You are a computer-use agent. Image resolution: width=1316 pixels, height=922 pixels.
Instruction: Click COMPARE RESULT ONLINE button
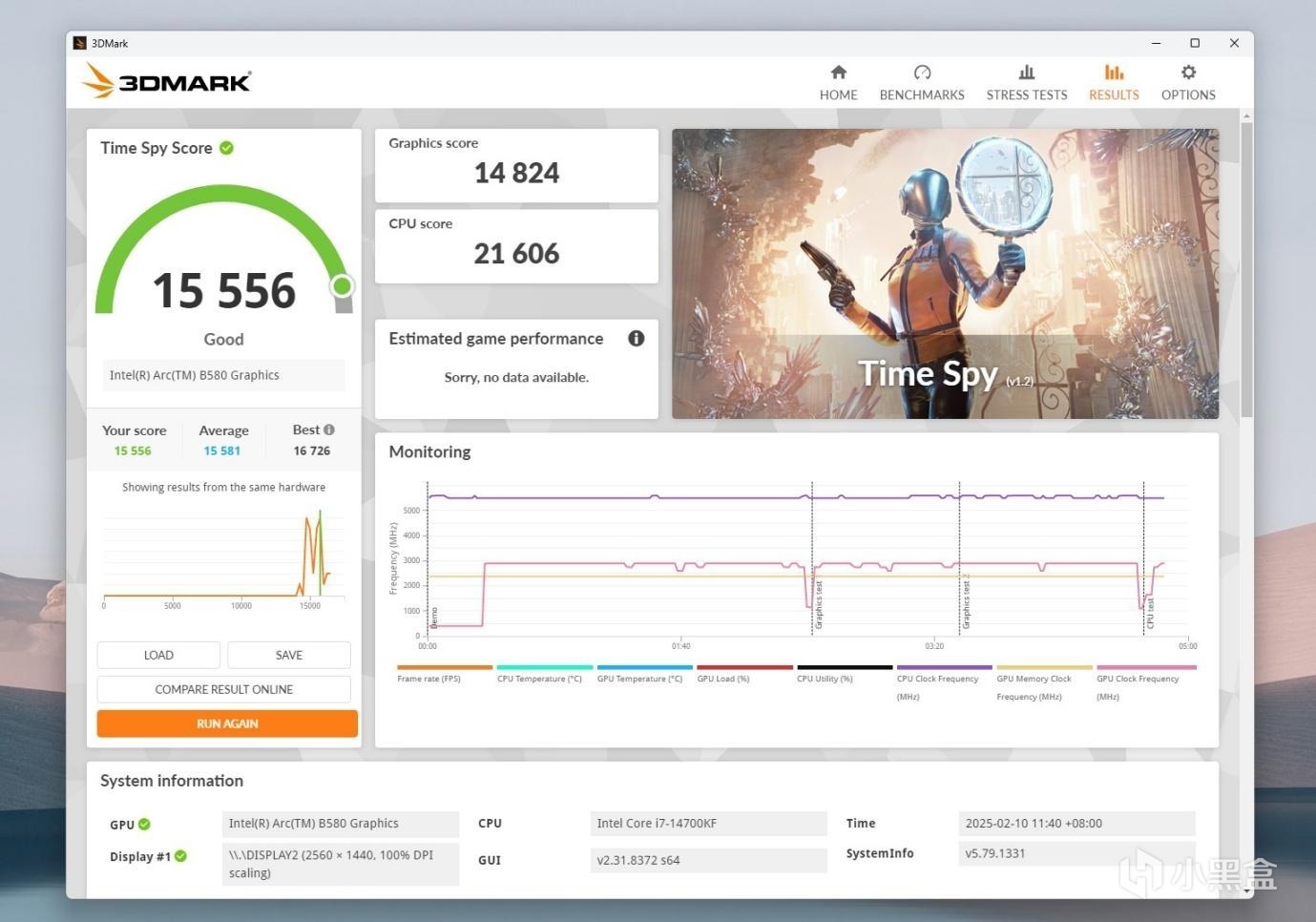(x=224, y=689)
